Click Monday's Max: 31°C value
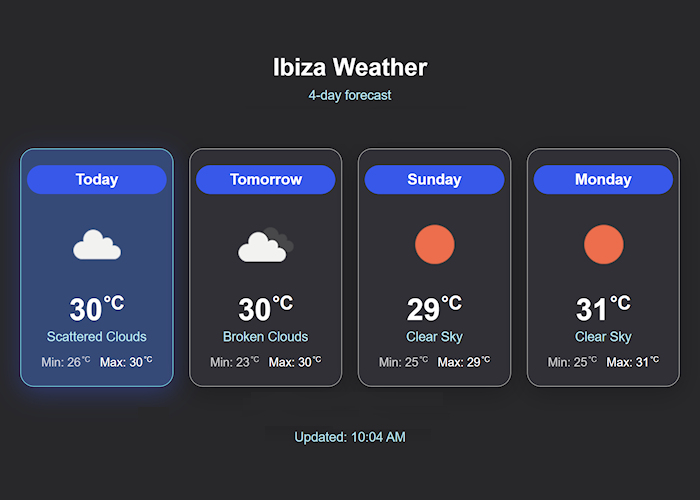This screenshot has width=700, height=500. (632, 362)
